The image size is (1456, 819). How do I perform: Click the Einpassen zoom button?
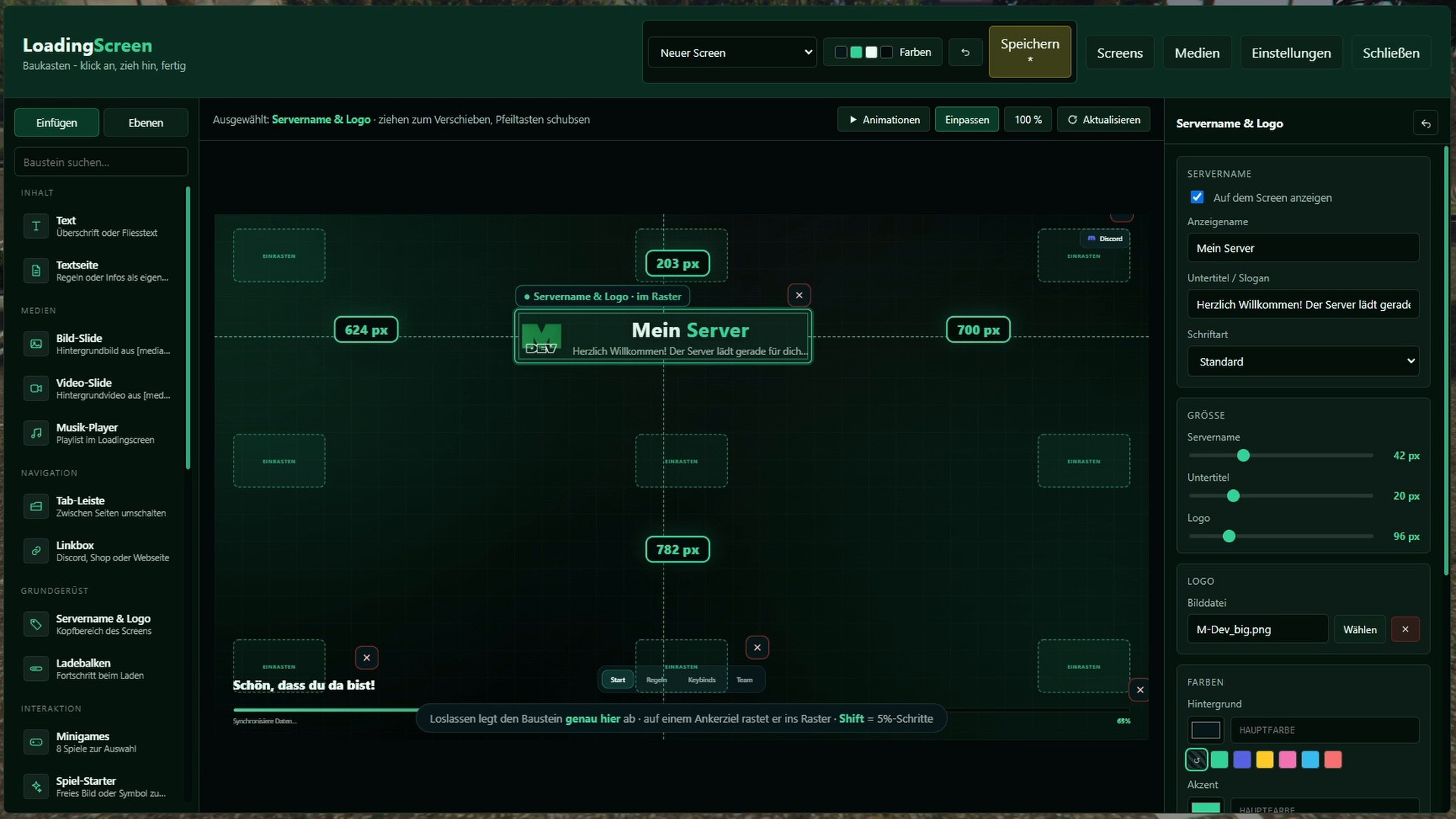pos(967,120)
